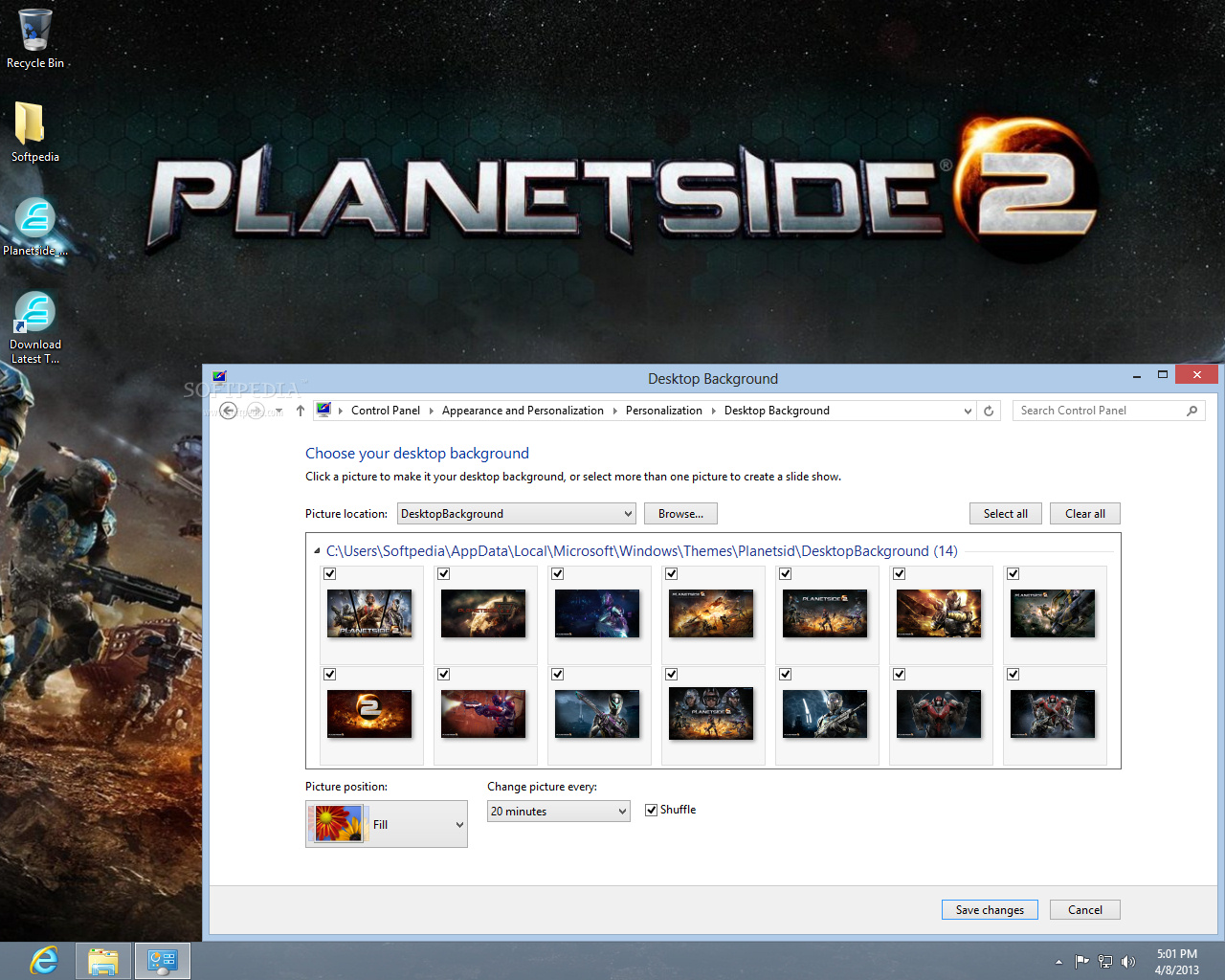This screenshot has height=980, width=1225.
Task: Uncheck the first-row third wallpaper checkbox
Action: (x=558, y=574)
